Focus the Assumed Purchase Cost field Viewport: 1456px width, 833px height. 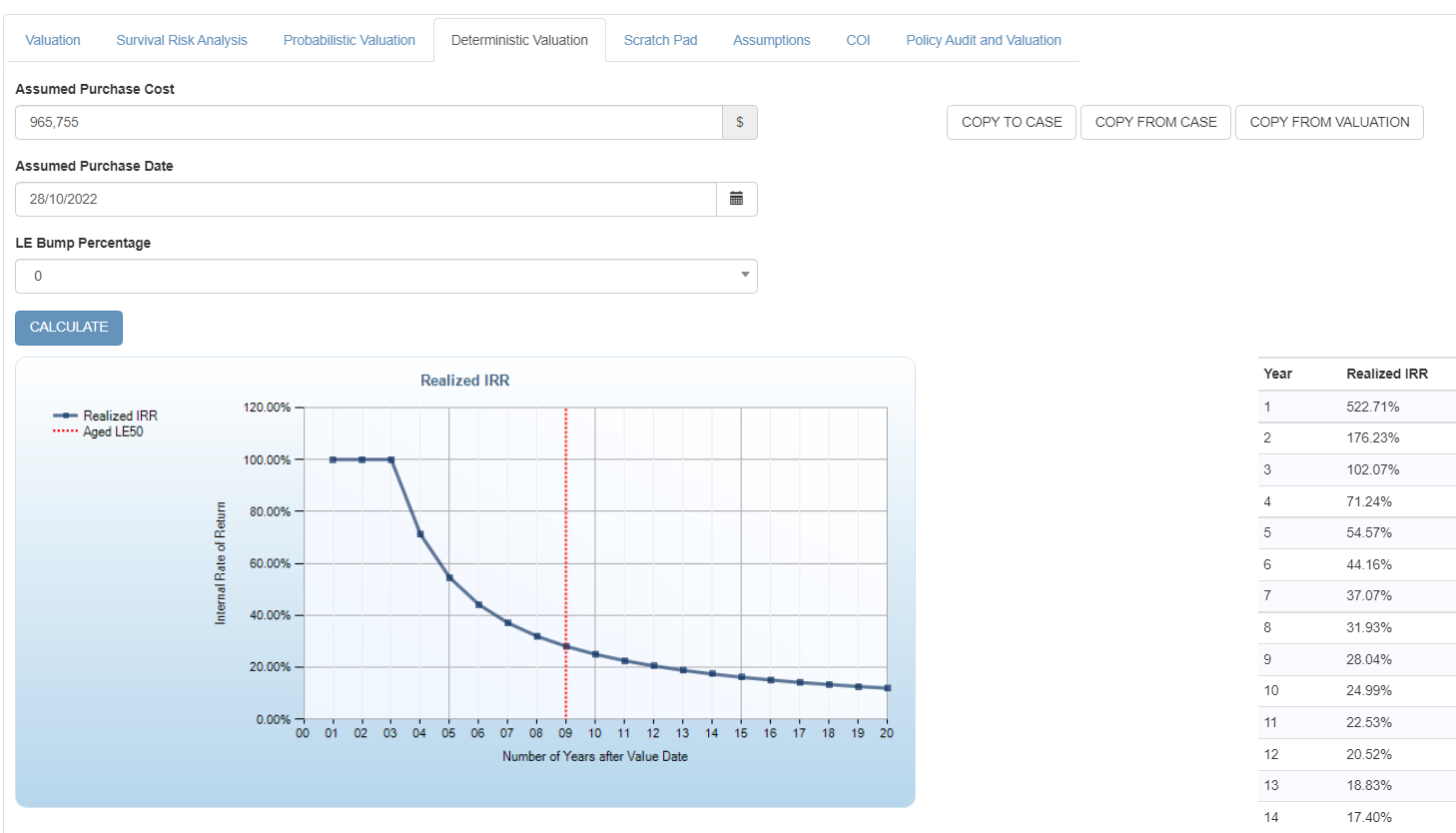coord(367,122)
